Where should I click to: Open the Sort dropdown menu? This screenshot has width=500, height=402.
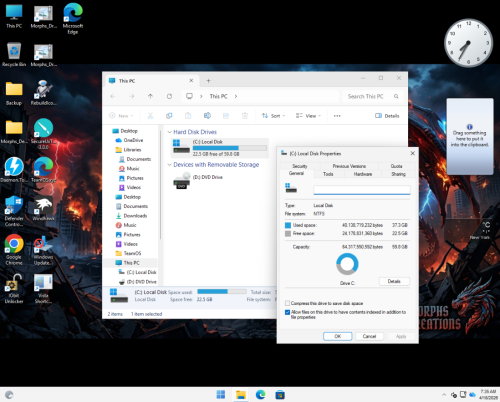(x=273, y=116)
